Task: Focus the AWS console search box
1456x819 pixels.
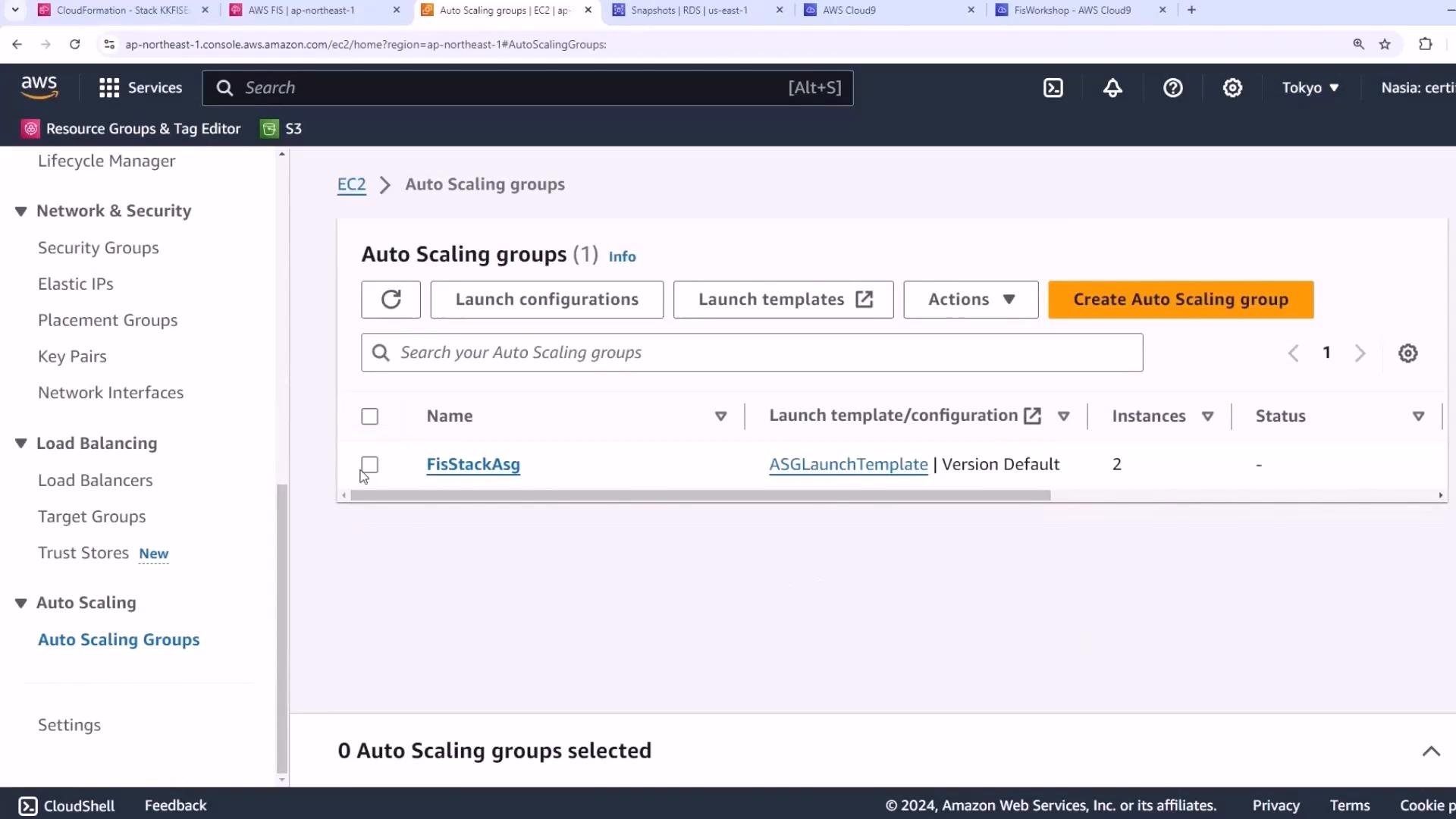Action: click(x=527, y=88)
